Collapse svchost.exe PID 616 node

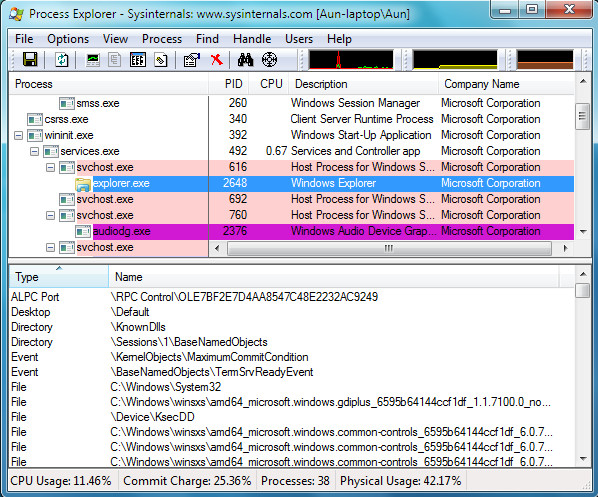click(x=50, y=167)
